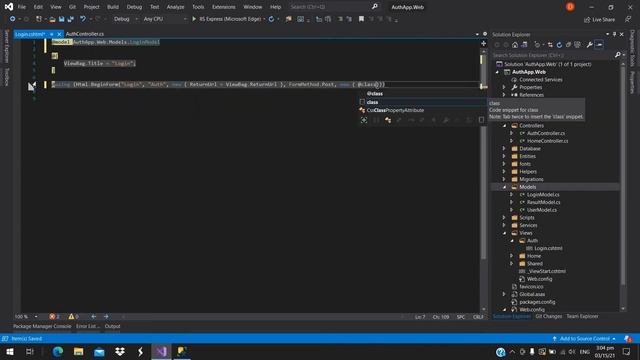Click the browser Refresh icon in toolbar
Screen dimensions: 640x360
pyautogui.click(x=271, y=19)
